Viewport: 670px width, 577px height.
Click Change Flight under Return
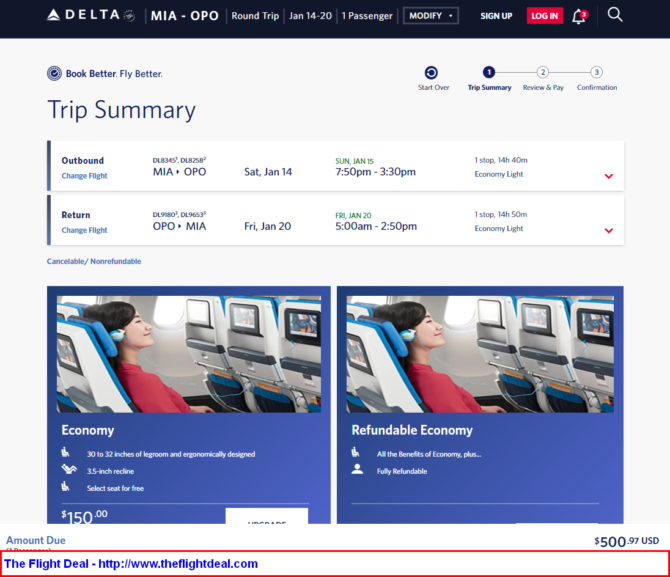pos(84,230)
